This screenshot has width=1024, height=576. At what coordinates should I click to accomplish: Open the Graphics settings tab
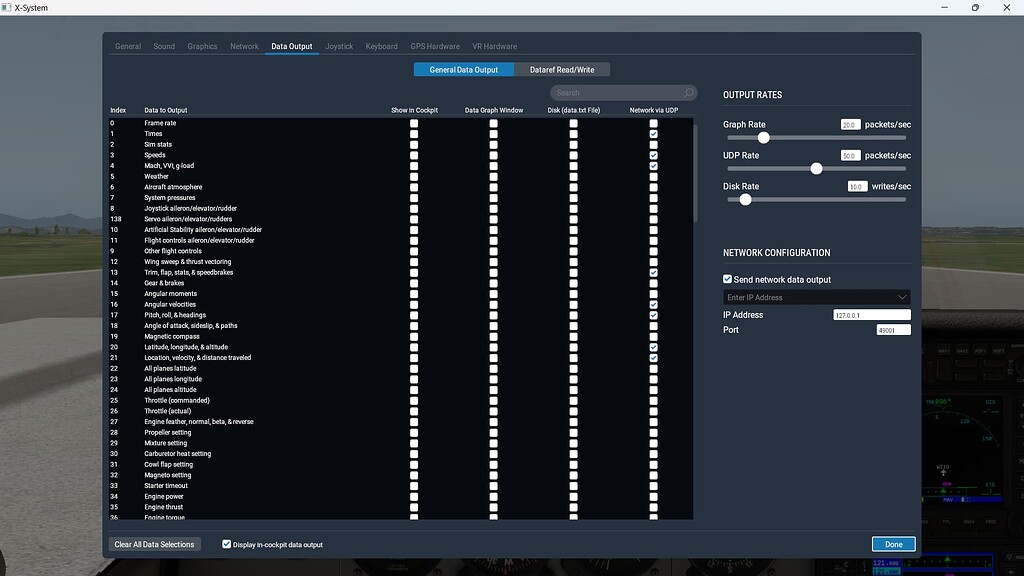click(x=202, y=46)
